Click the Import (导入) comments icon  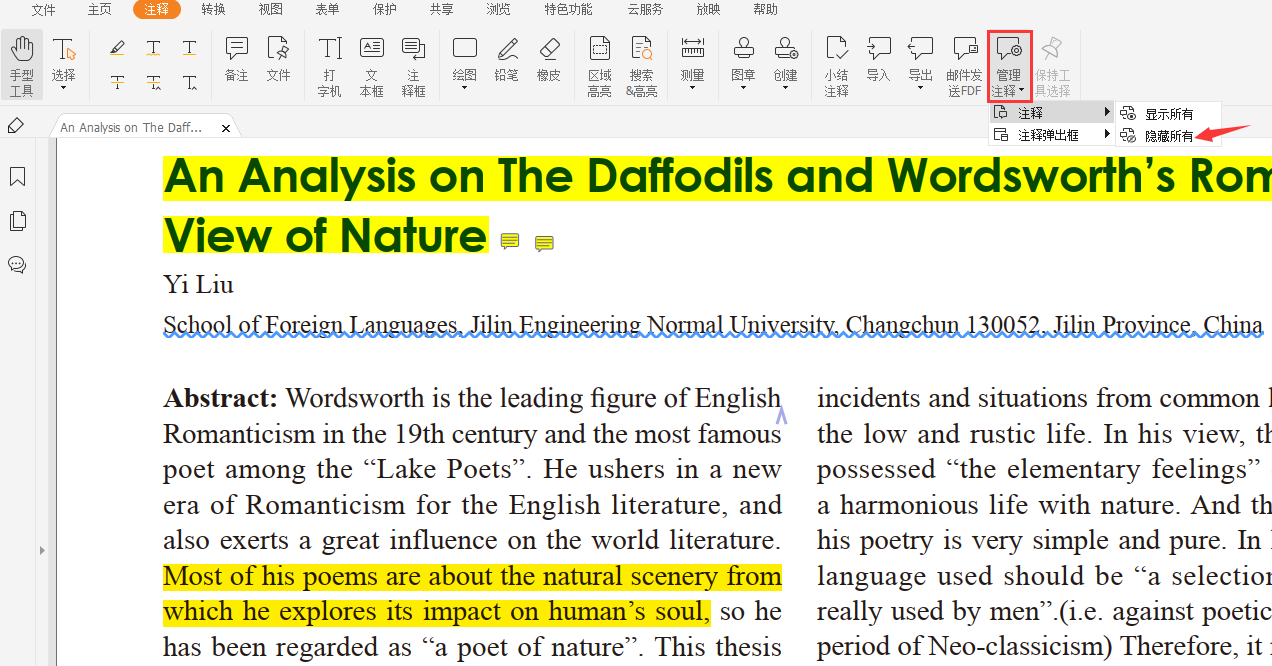tap(878, 60)
